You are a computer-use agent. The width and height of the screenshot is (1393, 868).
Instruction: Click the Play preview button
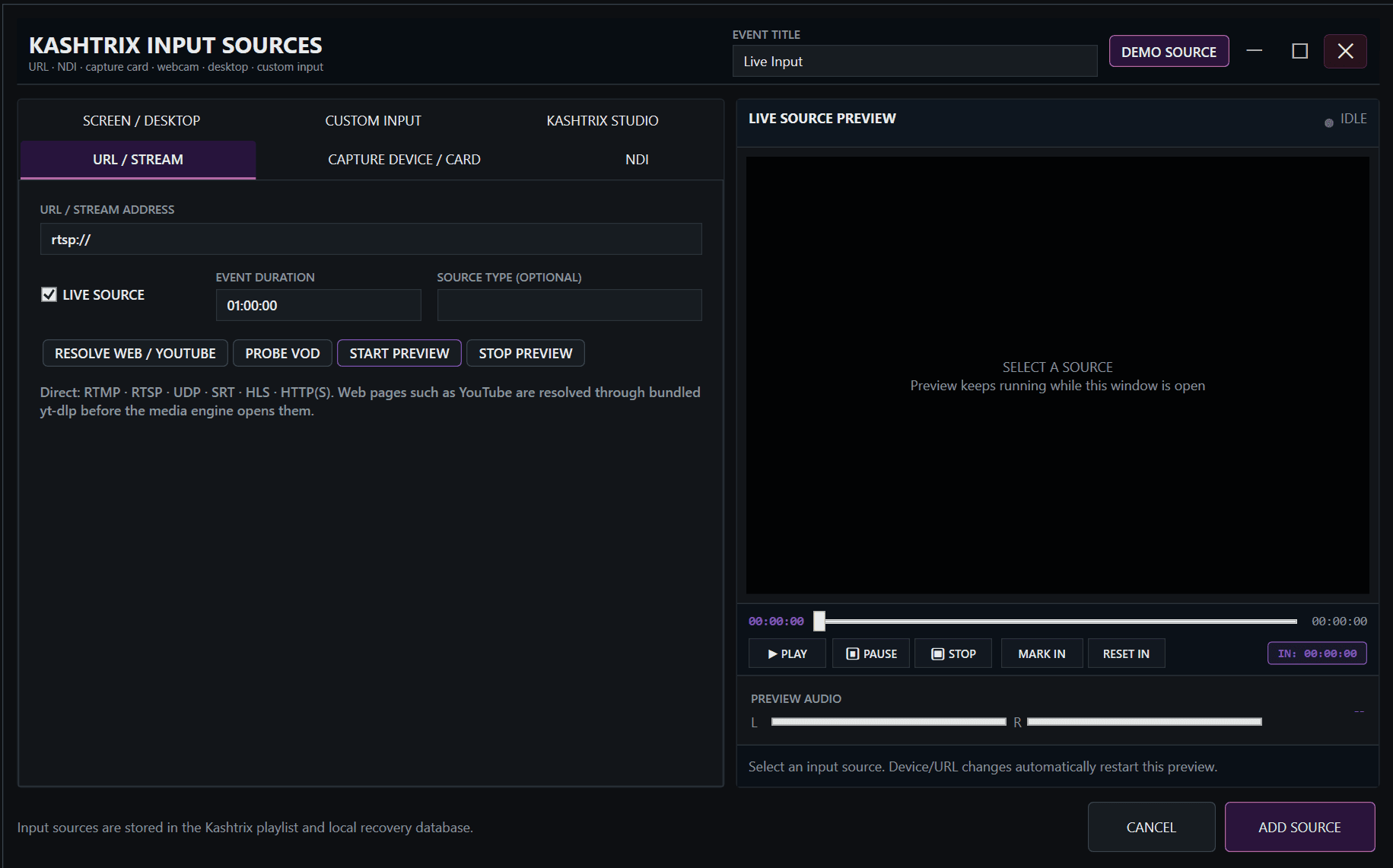tap(787, 653)
